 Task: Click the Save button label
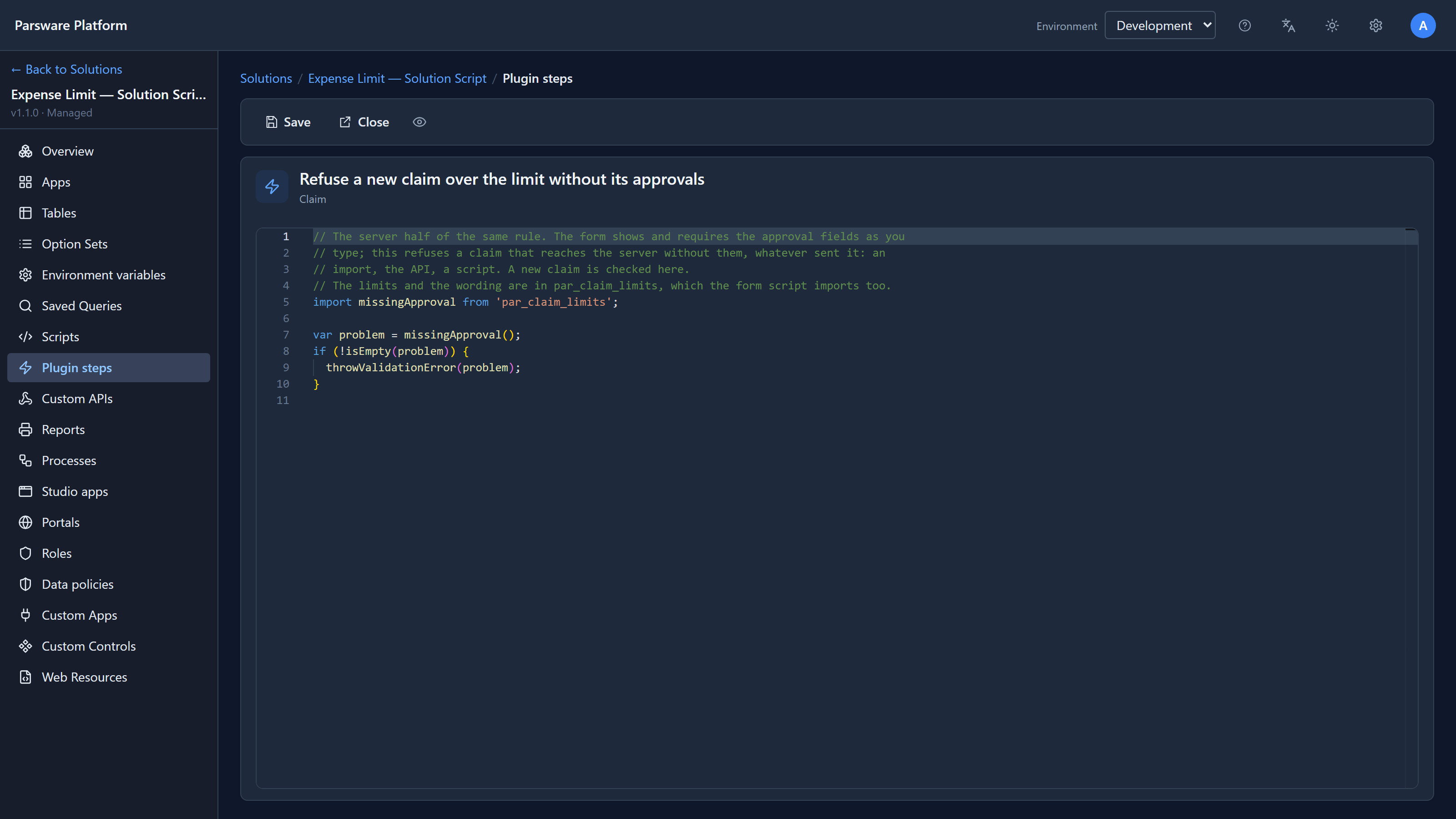297,122
